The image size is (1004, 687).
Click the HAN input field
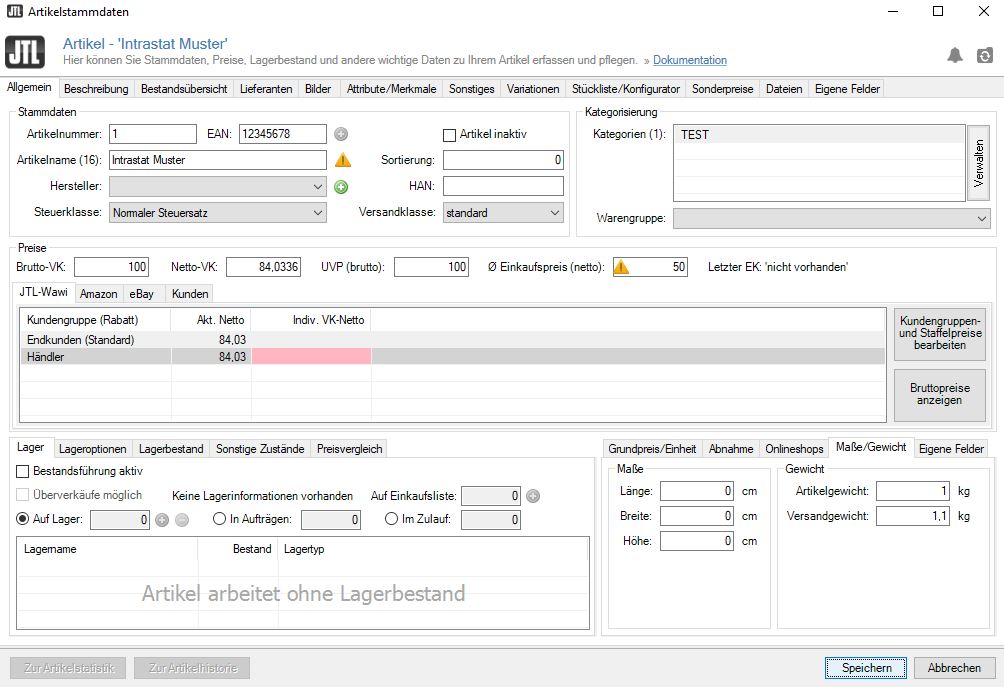coord(503,186)
